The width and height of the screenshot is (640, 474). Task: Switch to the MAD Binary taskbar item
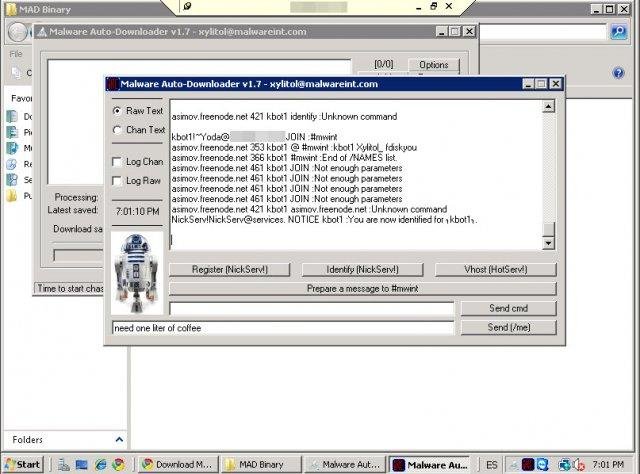(261, 465)
